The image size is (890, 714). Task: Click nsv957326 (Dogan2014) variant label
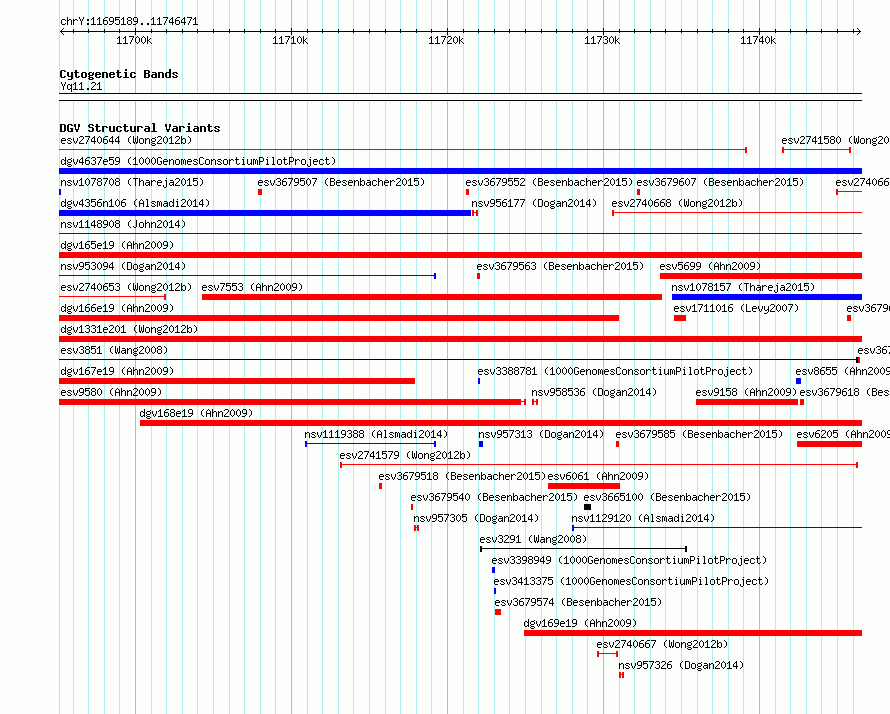click(681, 665)
